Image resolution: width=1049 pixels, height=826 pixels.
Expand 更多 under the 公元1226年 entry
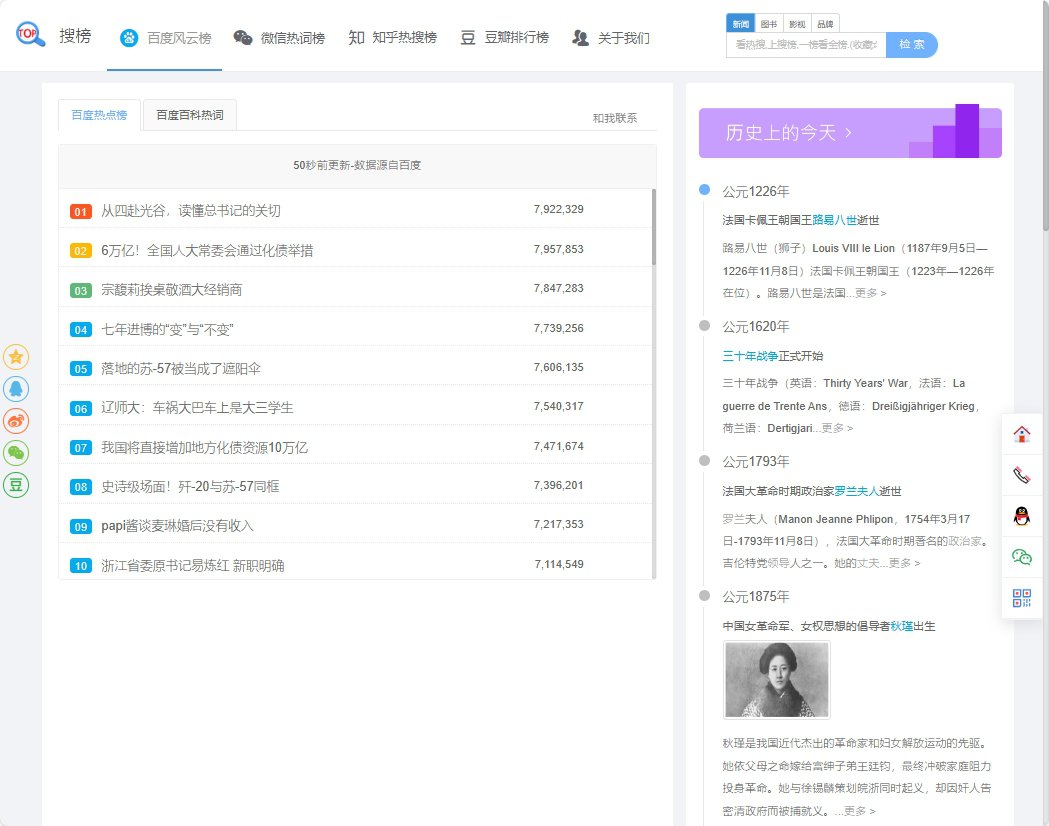point(870,293)
